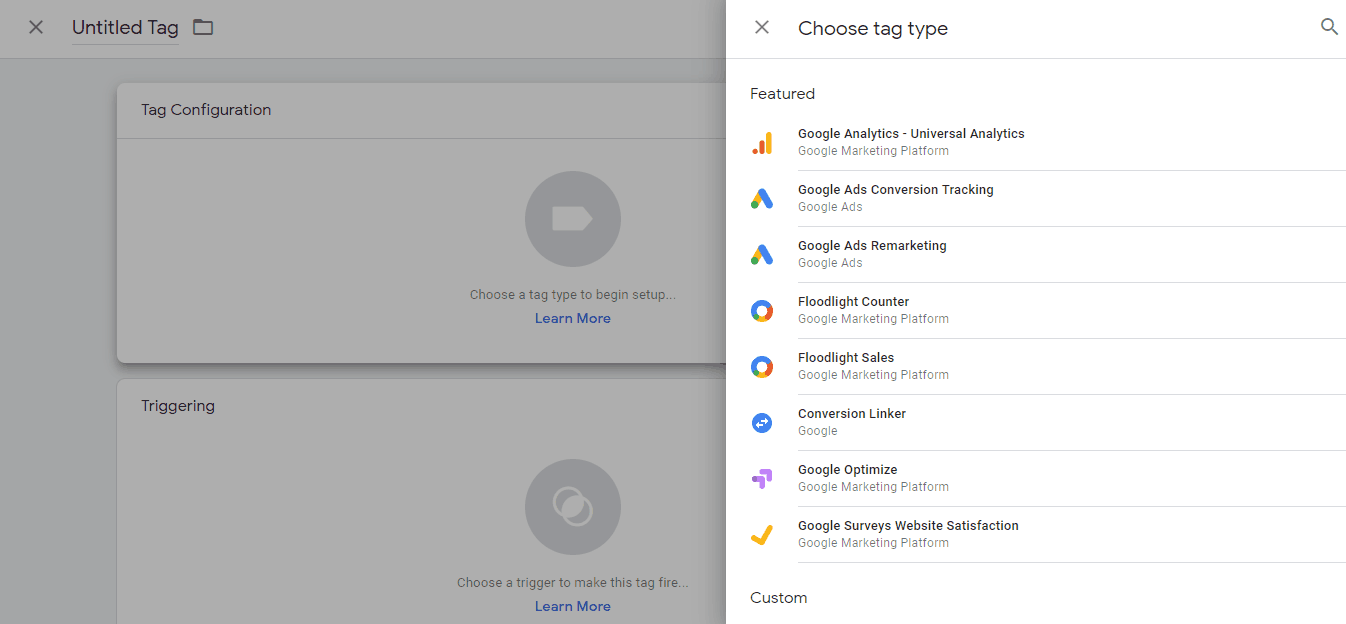The height and width of the screenshot is (624, 1346).
Task: Click the trigger placeholder circle in Triggering
Action: click(x=572, y=507)
